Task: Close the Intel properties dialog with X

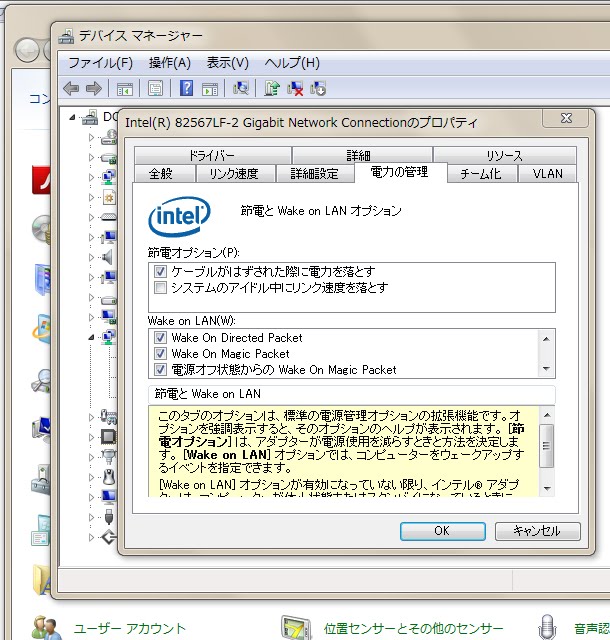Action: [566, 118]
